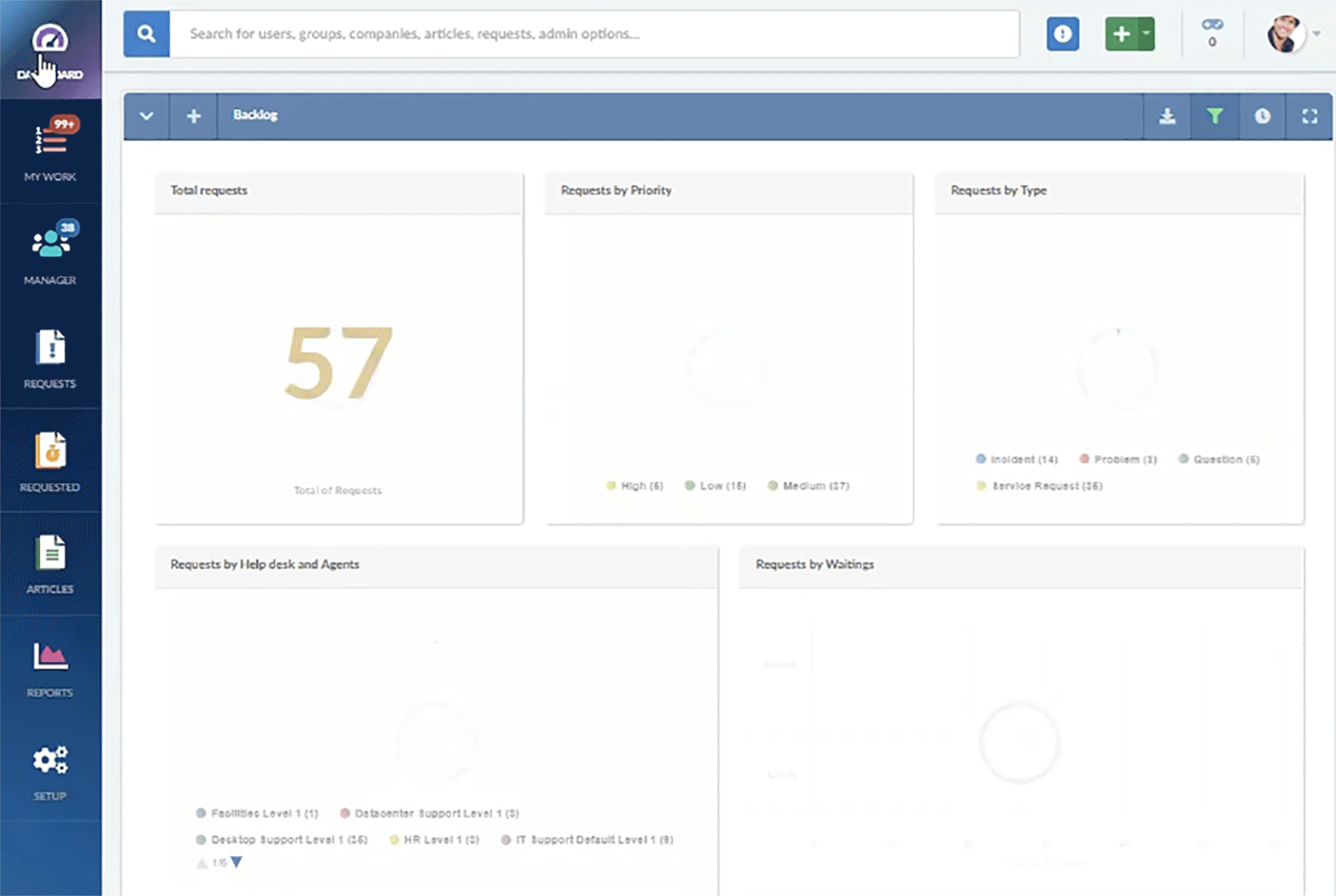Open My Work from the sidebar
Image resolution: width=1336 pixels, height=896 pixels.
coord(50,148)
